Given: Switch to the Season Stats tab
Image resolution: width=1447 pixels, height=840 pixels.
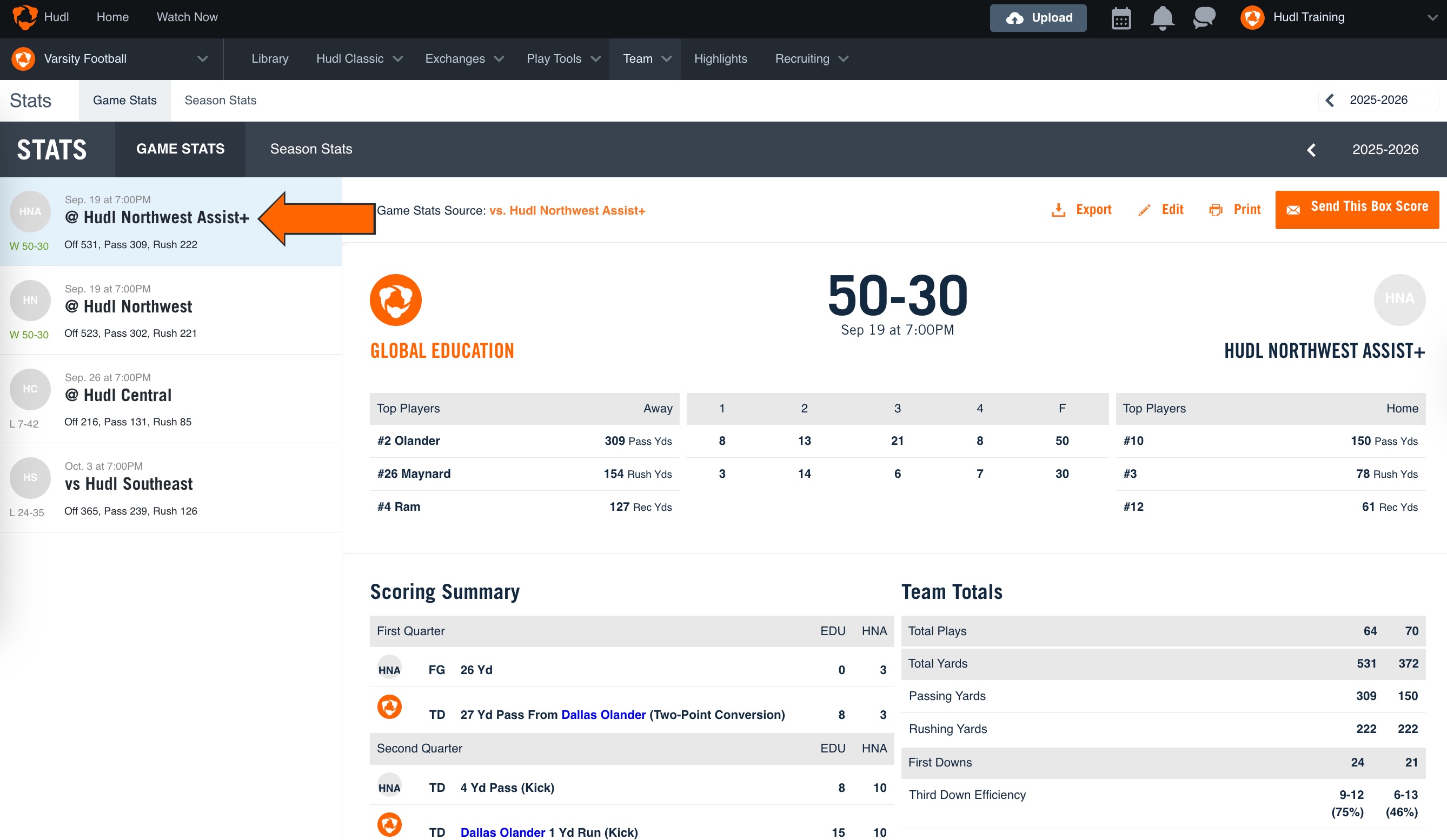Looking at the screenshot, I should (x=311, y=149).
